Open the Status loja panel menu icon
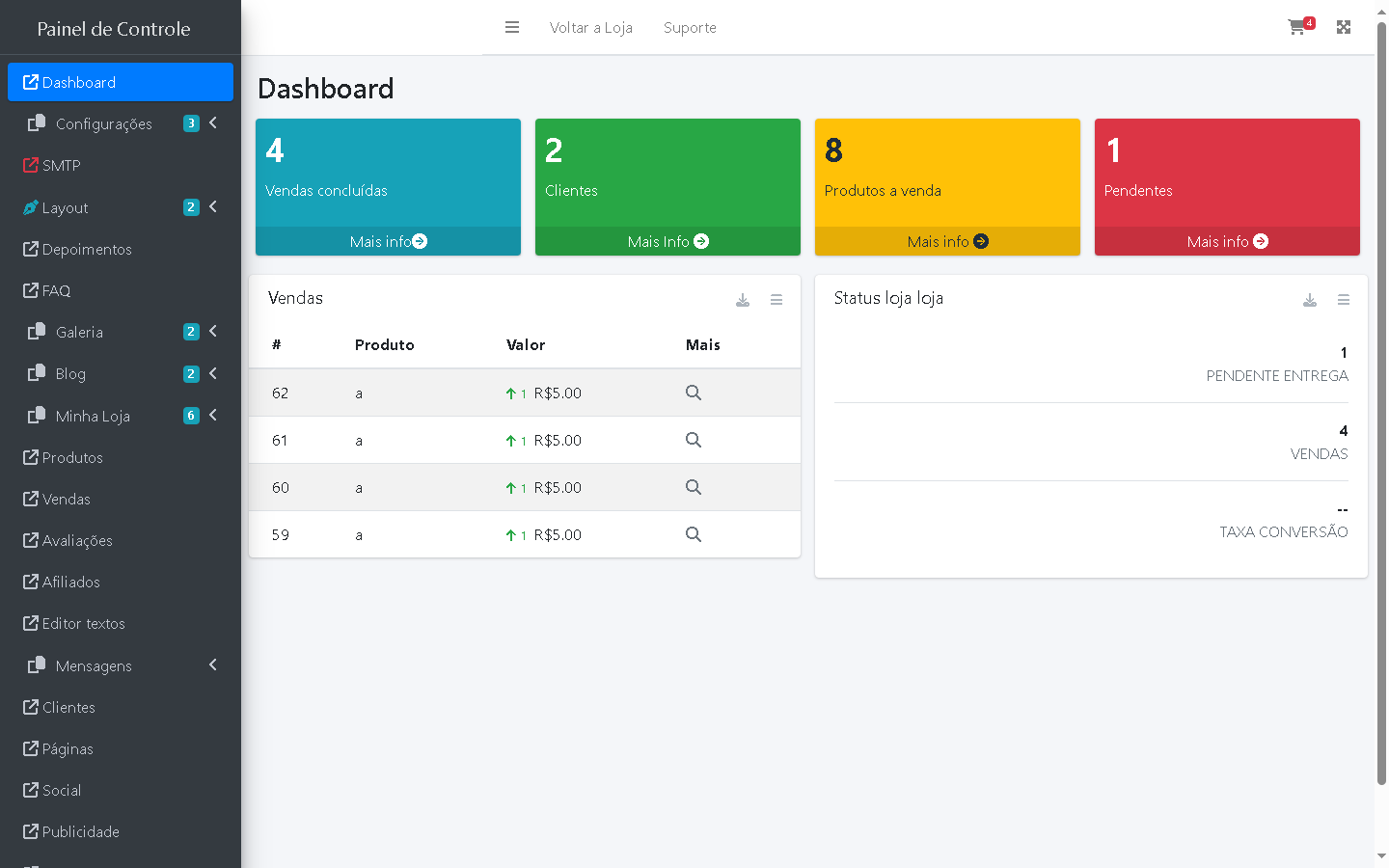 point(1344,300)
